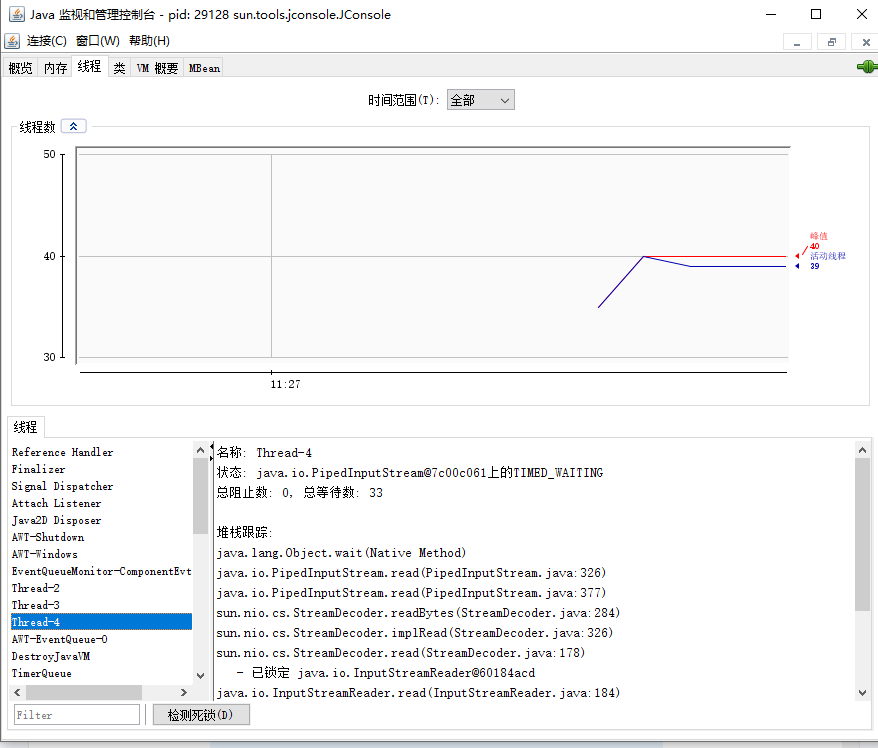Select the highlighted Thread-4 entry
This screenshot has height=748, width=878.
[101, 622]
